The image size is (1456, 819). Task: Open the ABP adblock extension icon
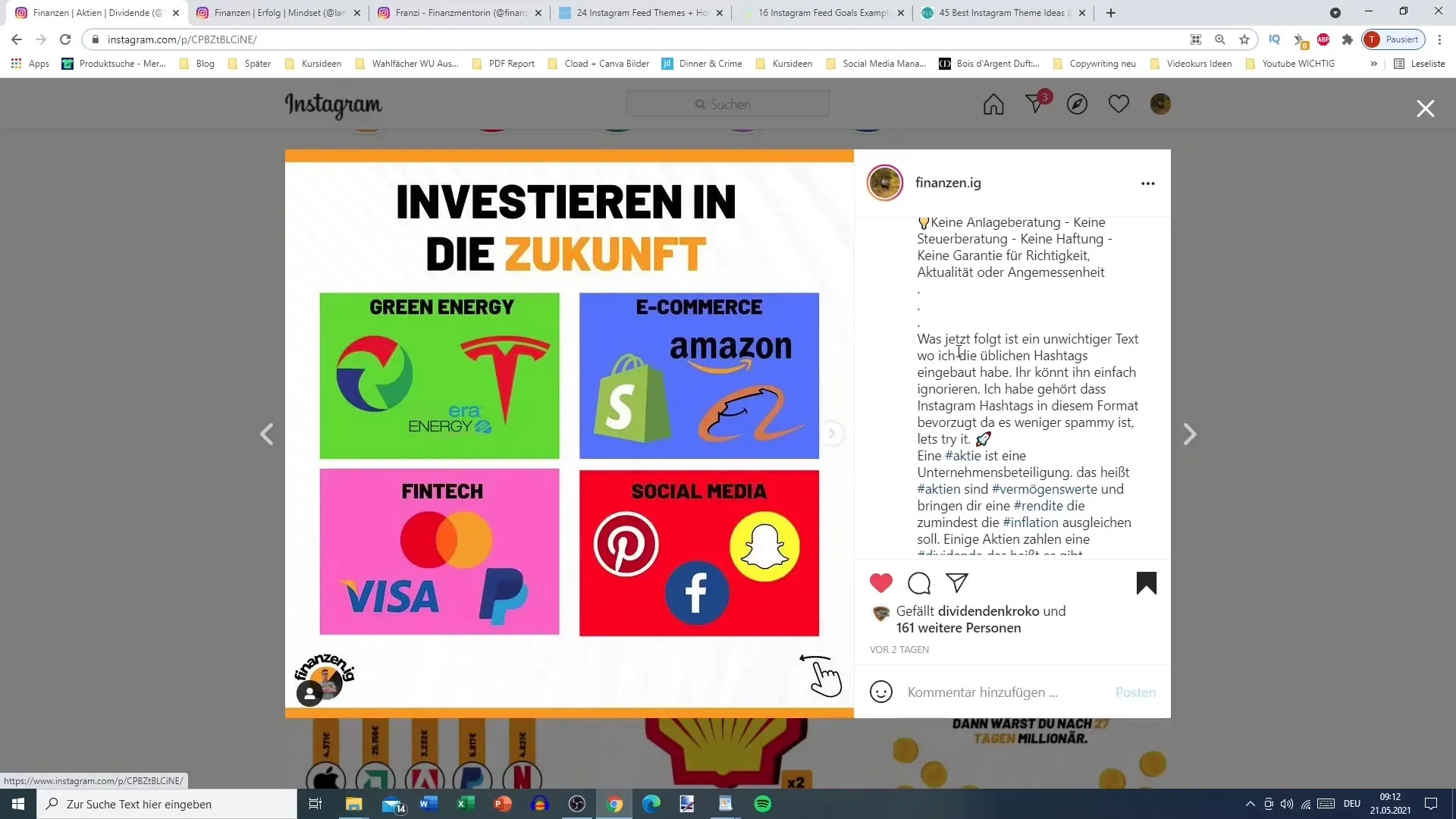tap(1323, 39)
